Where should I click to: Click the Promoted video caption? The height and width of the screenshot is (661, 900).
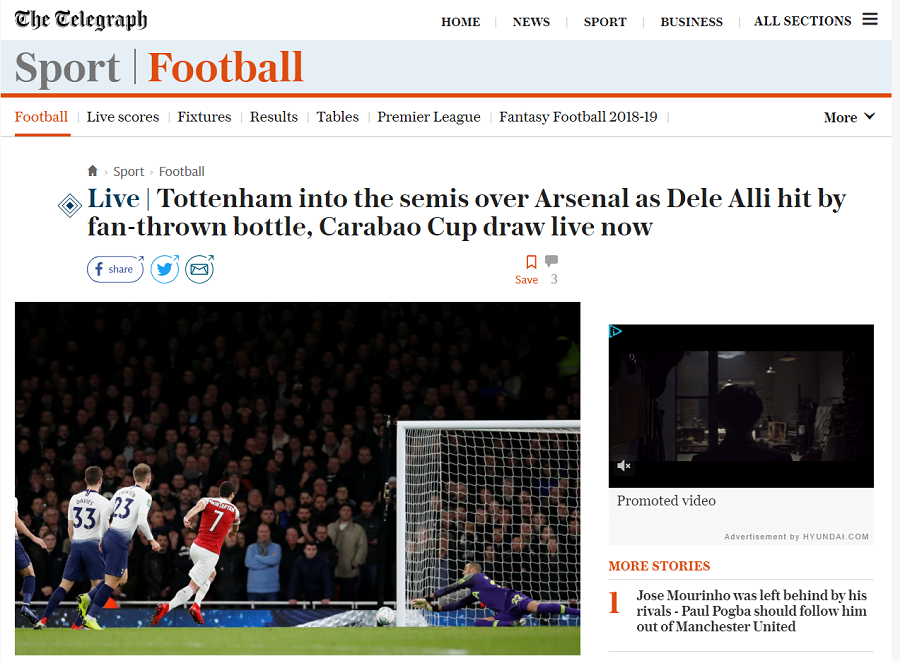click(666, 500)
